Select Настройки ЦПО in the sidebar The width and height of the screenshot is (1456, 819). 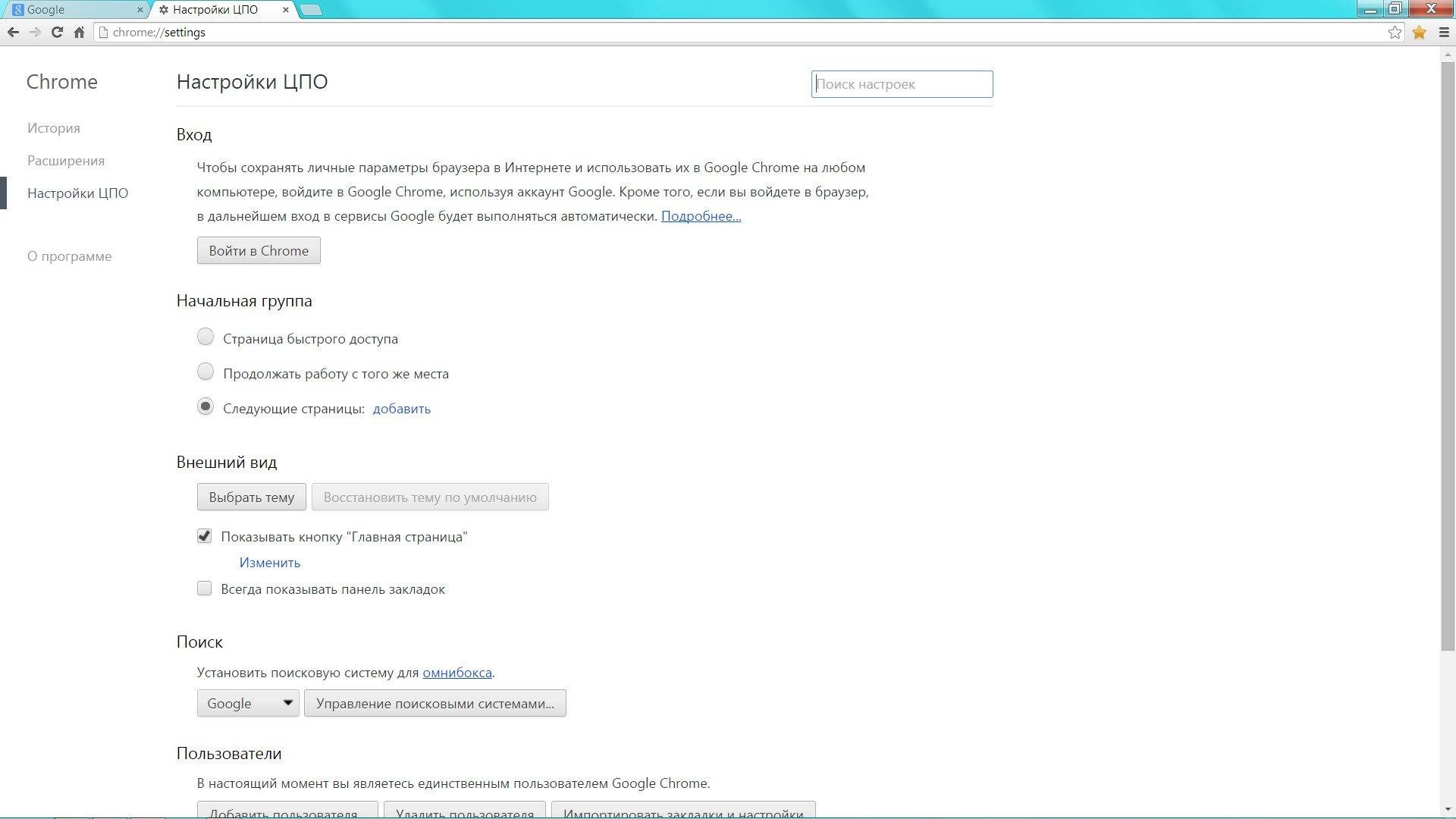pos(78,193)
